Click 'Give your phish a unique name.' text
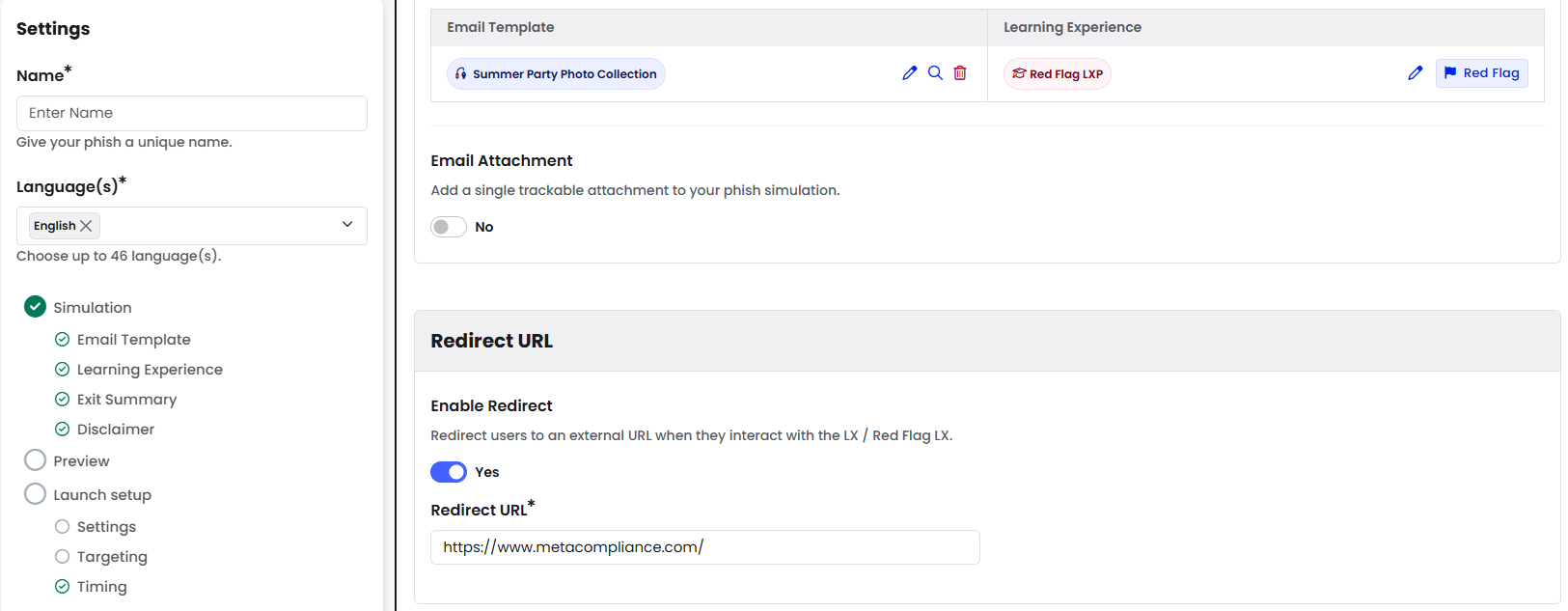The height and width of the screenshot is (611, 1568). click(x=124, y=142)
